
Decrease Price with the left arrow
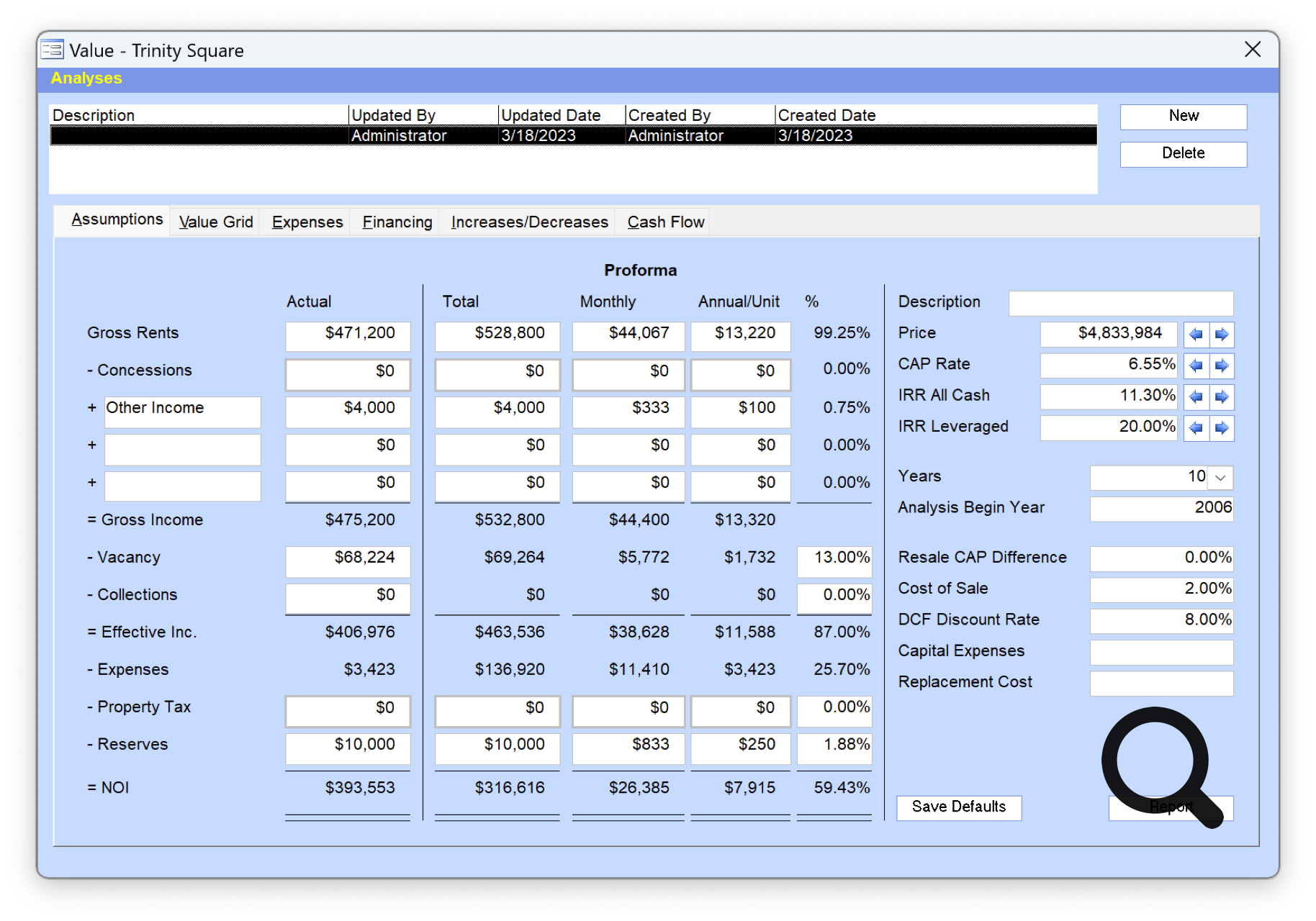pyautogui.click(x=1196, y=335)
